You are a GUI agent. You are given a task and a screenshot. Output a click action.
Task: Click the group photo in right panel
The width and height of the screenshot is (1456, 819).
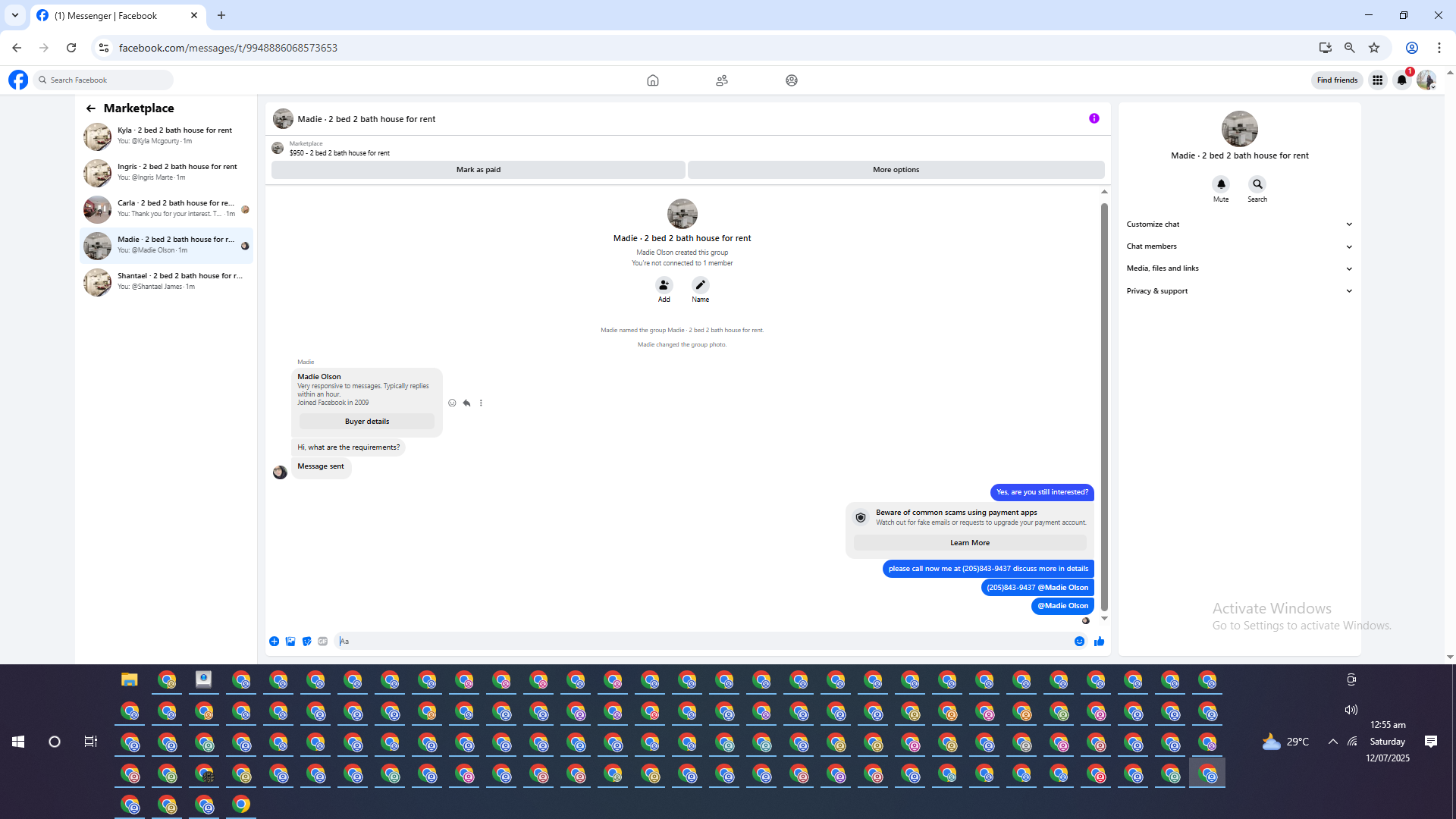pos(1240,129)
